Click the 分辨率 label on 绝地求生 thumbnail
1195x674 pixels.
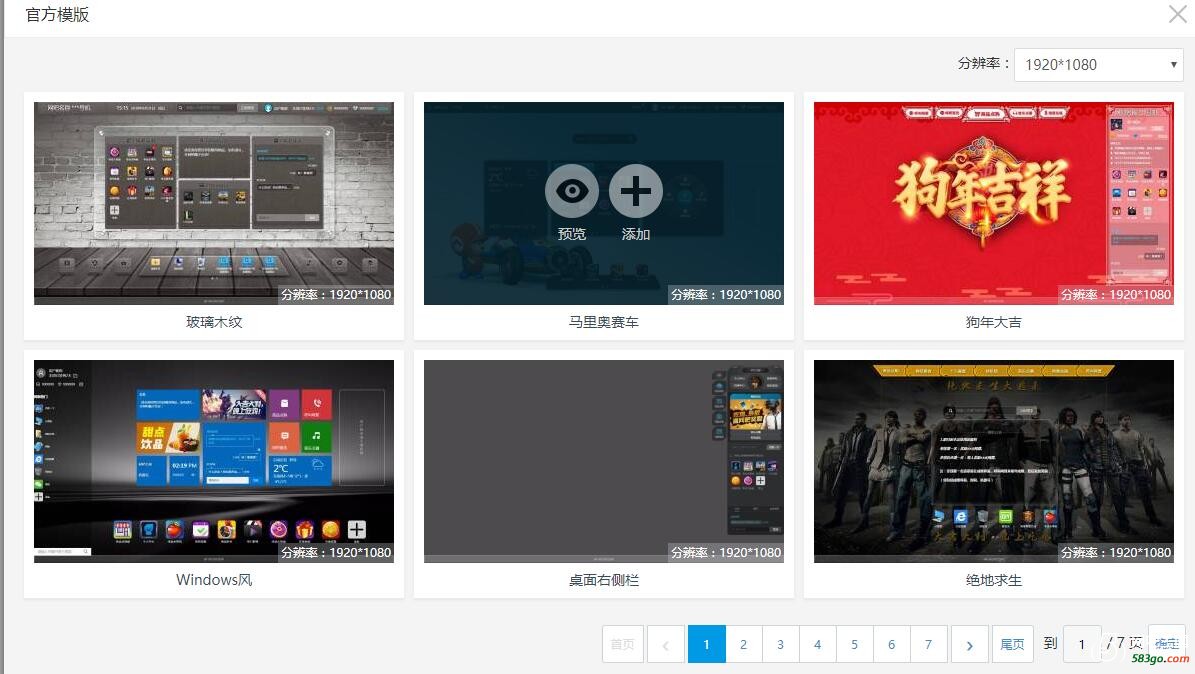(1116, 552)
